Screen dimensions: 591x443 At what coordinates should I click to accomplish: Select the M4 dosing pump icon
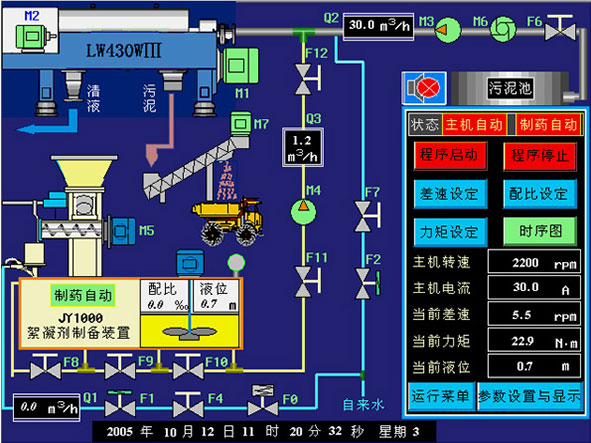pyautogui.click(x=303, y=212)
